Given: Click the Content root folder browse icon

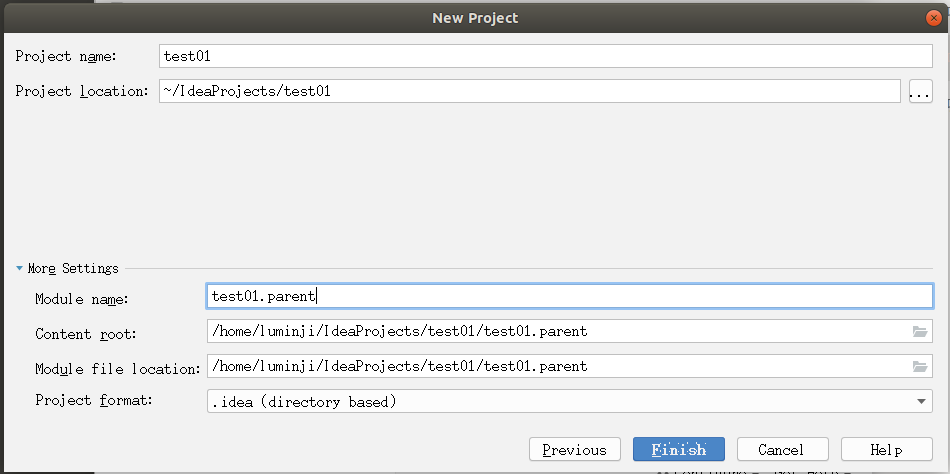Looking at the screenshot, I should 920,331.
